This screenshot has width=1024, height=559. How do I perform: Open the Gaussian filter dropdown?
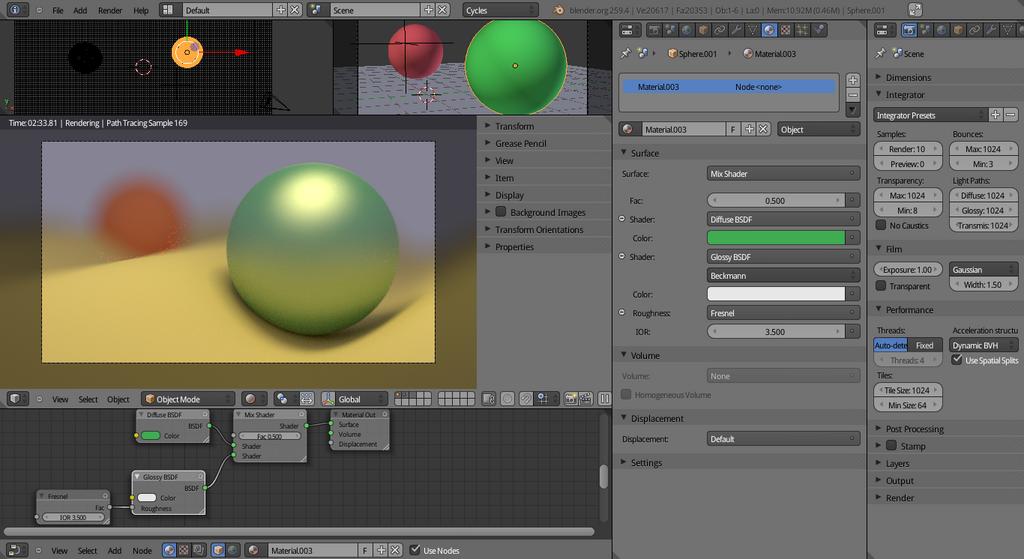tap(984, 269)
